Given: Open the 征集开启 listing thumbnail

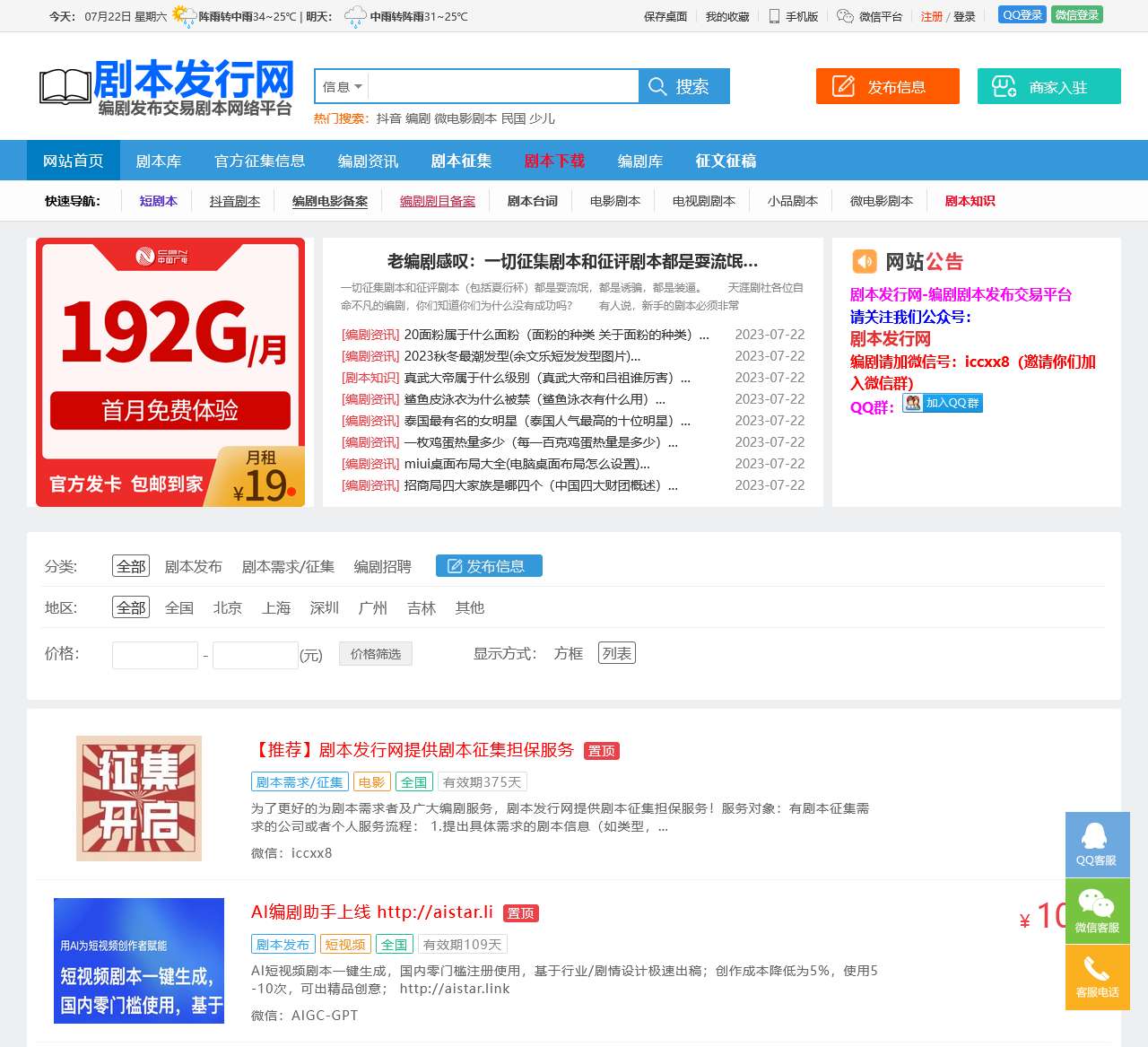Looking at the screenshot, I should click(139, 798).
